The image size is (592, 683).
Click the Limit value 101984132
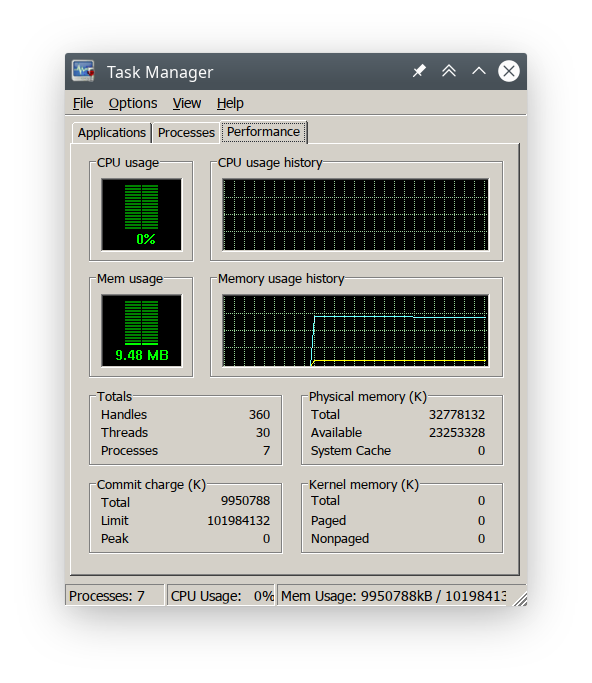point(238,521)
